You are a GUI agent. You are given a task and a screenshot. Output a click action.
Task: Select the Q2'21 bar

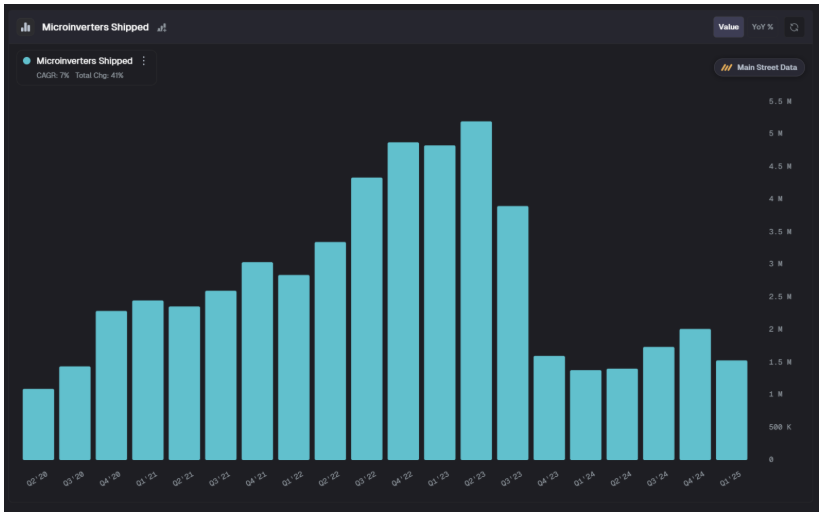coord(185,383)
